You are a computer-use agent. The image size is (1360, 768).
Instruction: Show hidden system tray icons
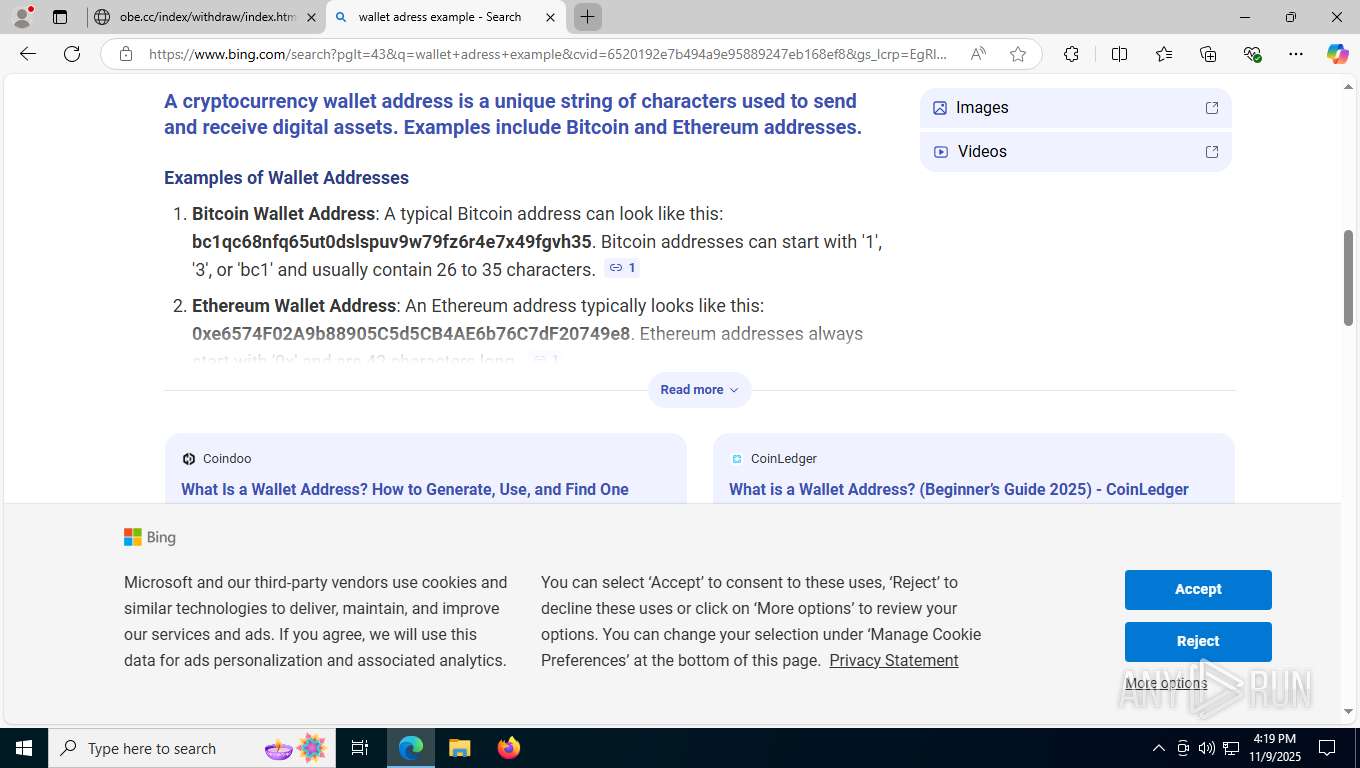(x=1158, y=748)
